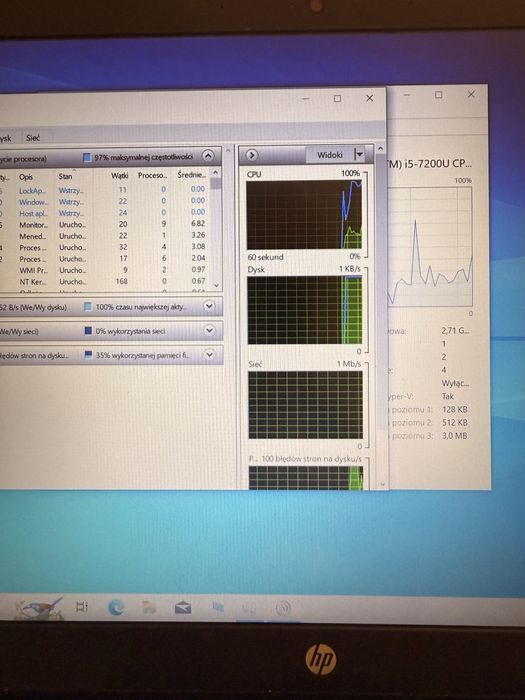Image resolution: width=525 pixels, height=700 pixels.
Task: Minimize the Resource Monitor window
Action: pyautogui.click(x=305, y=98)
